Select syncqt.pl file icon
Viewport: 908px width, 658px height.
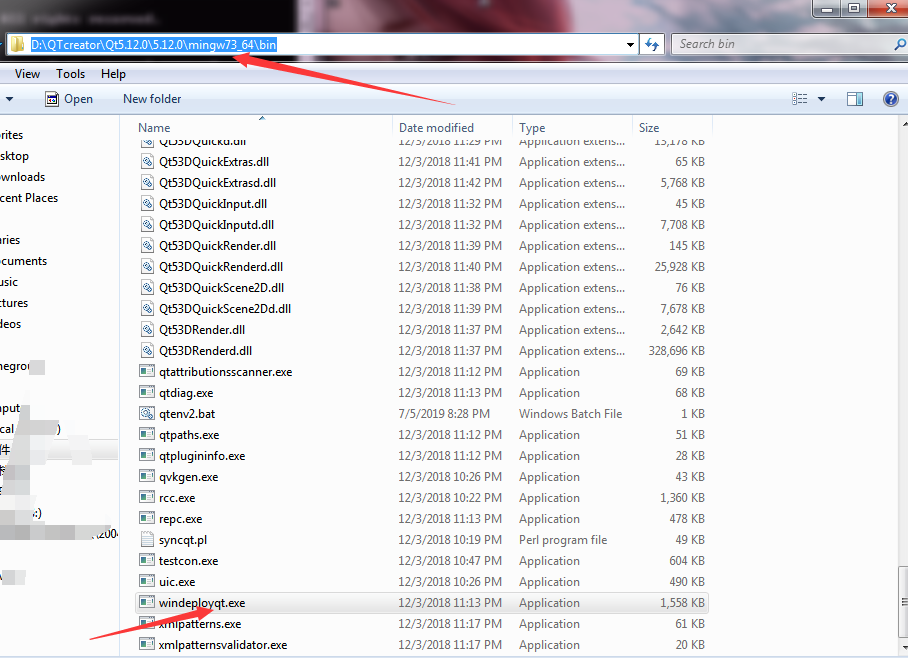click(147, 540)
